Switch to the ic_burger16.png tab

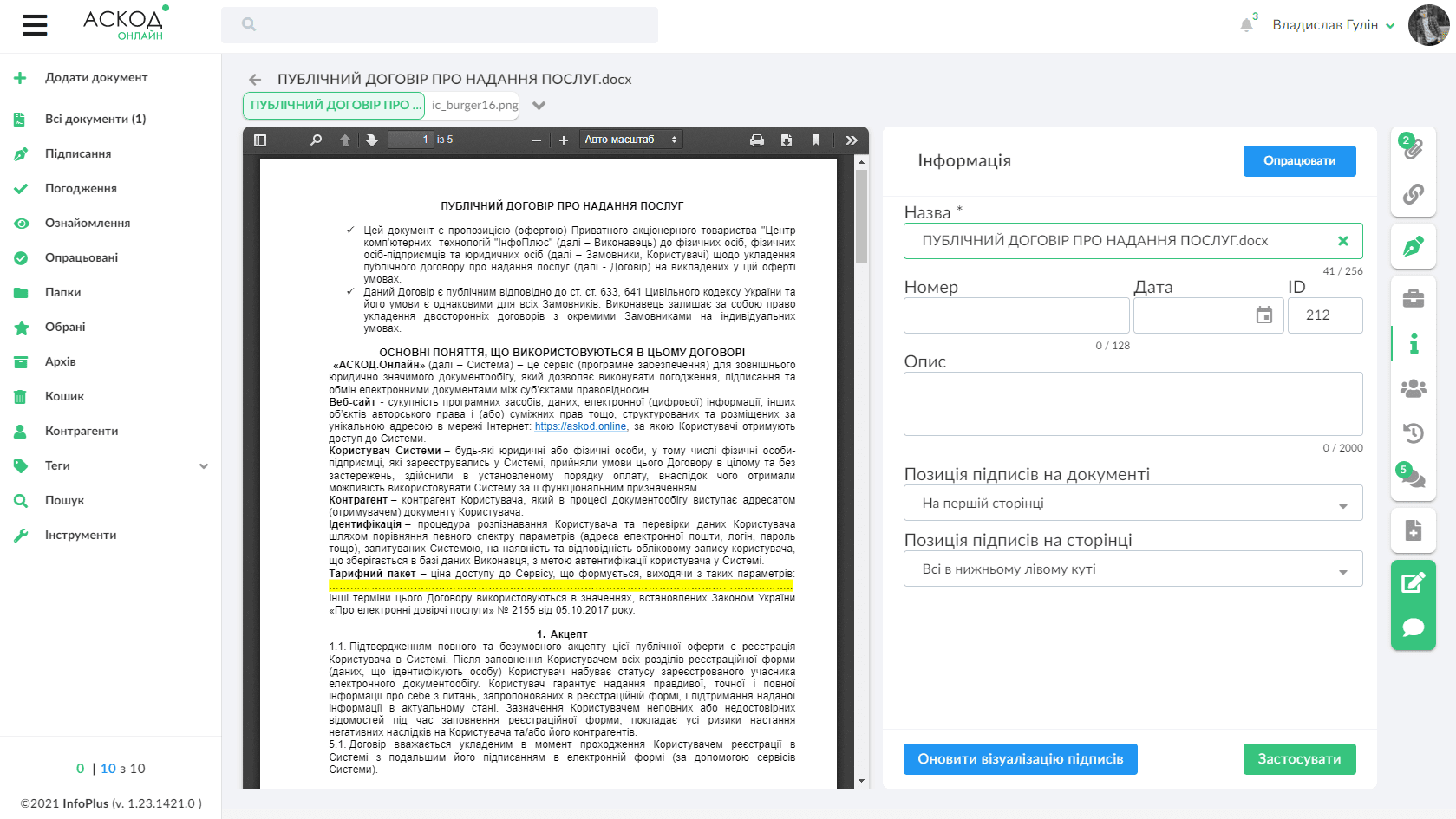474,105
